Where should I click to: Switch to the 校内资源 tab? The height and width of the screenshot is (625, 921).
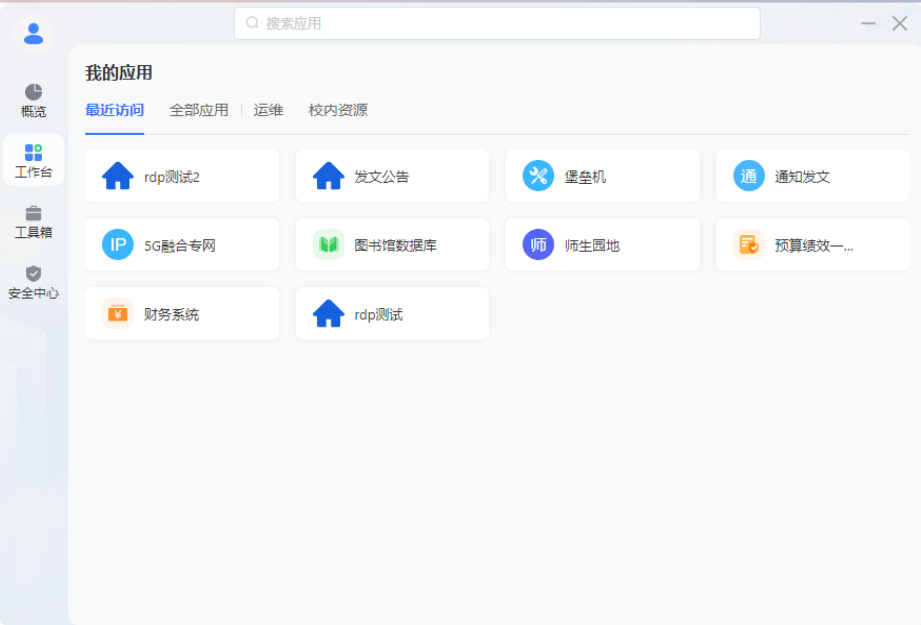338,110
